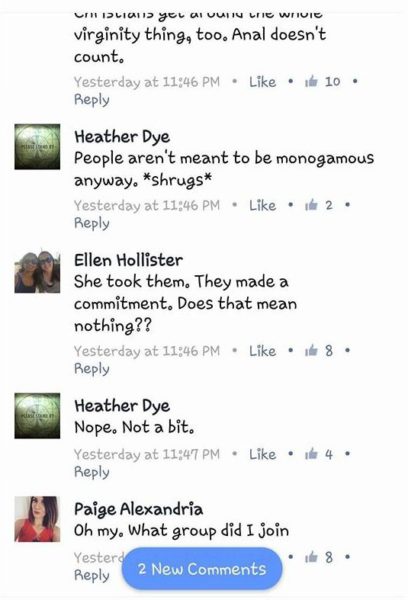View the 4 likes on "Nope. Not a bit."
The image size is (408, 600).
point(318,454)
